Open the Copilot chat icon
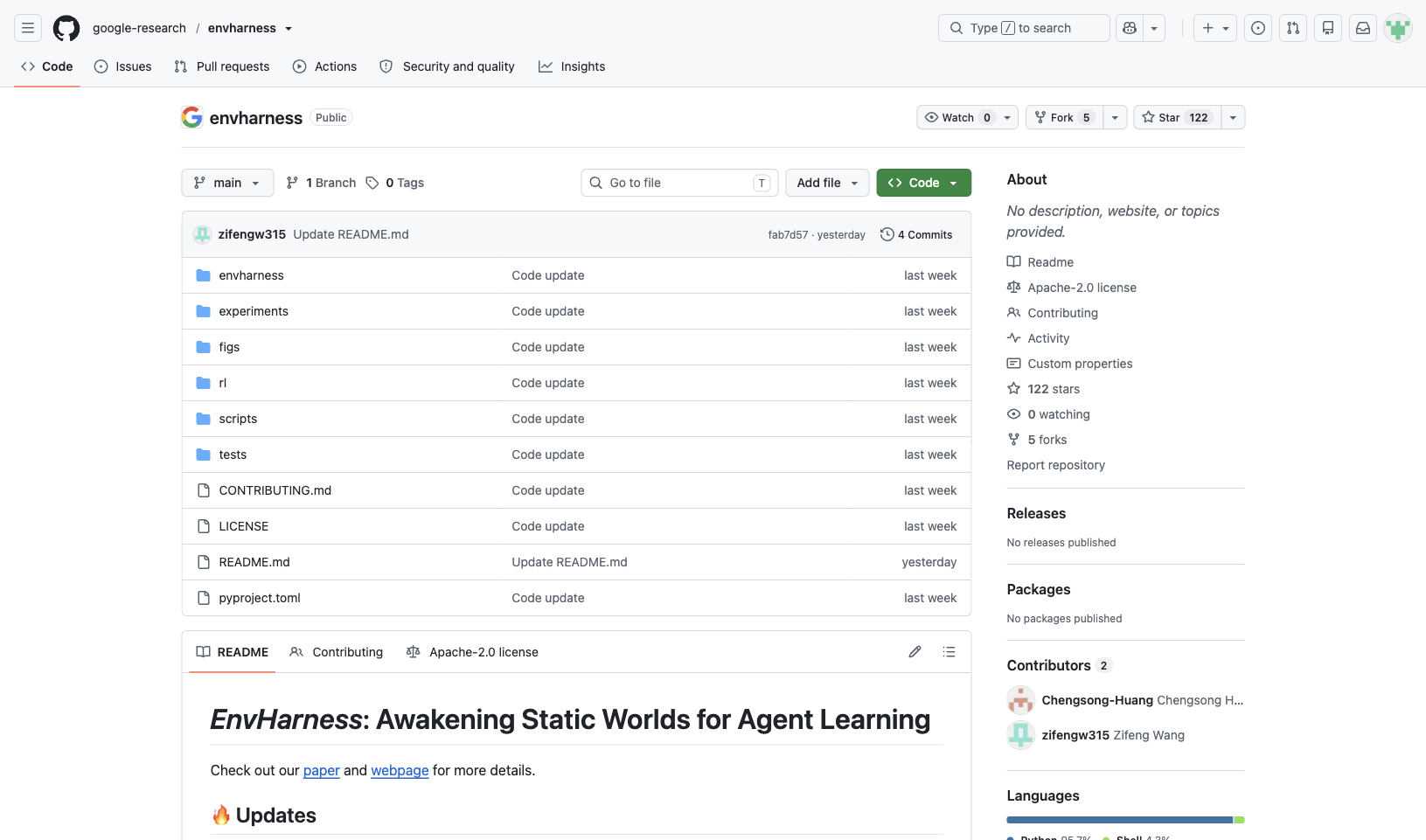The height and width of the screenshot is (840, 1426). [x=1130, y=28]
